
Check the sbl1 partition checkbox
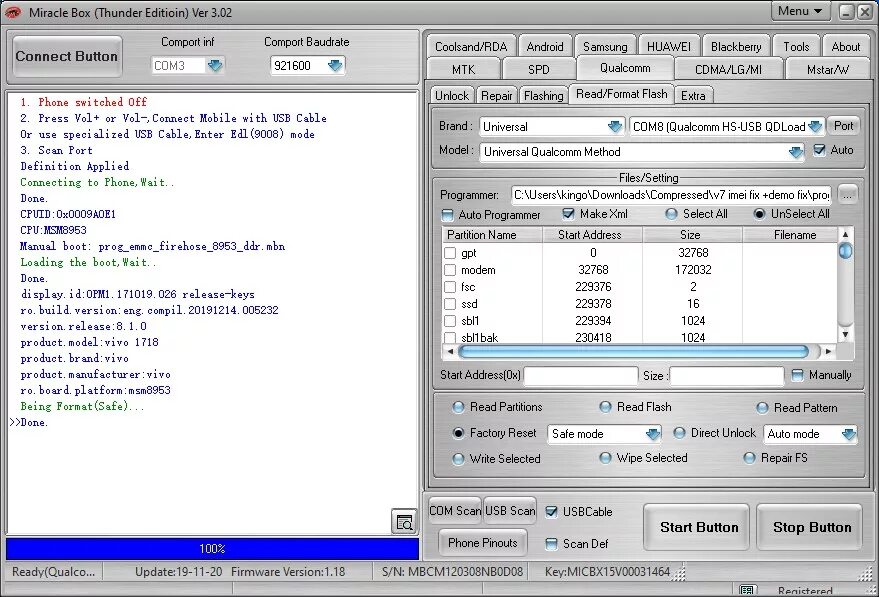(450, 321)
